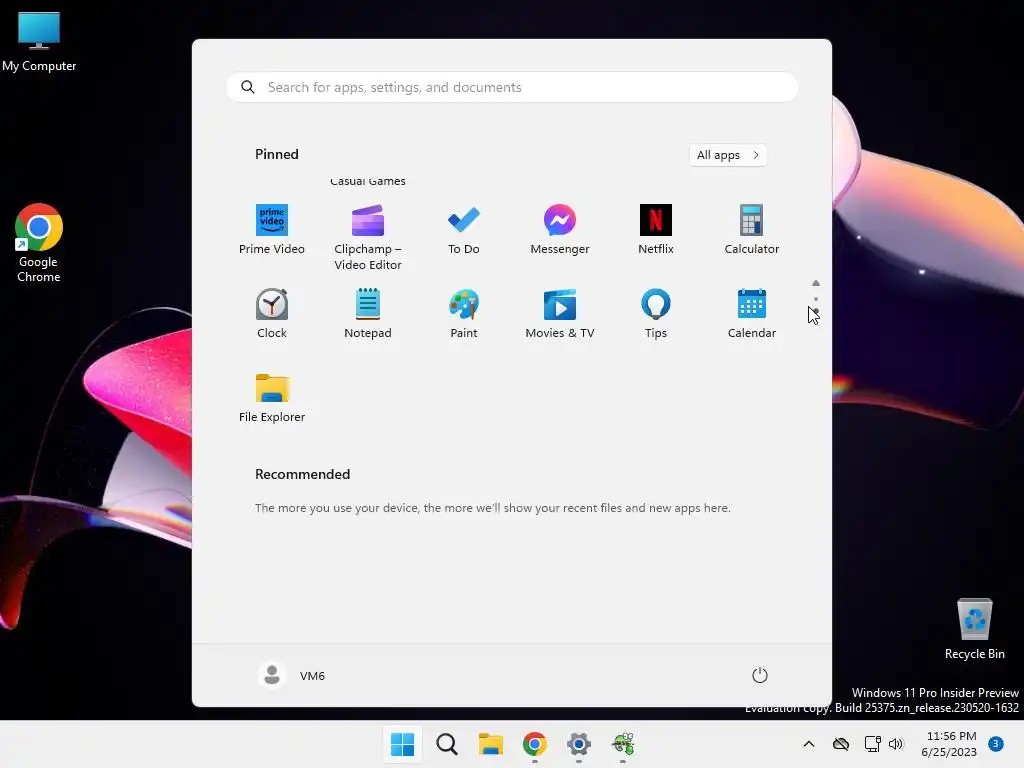Open Messenger from pinned apps
This screenshot has width=1024, height=768.
[560, 230]
